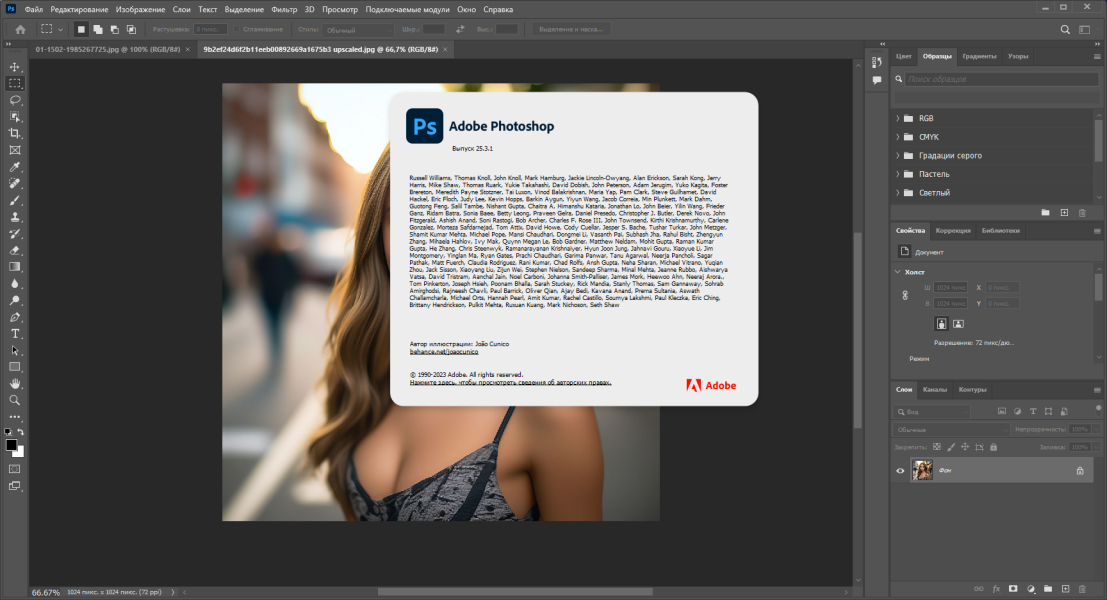
Task: Click the Поиск образцов search field
Action: 1001,79
